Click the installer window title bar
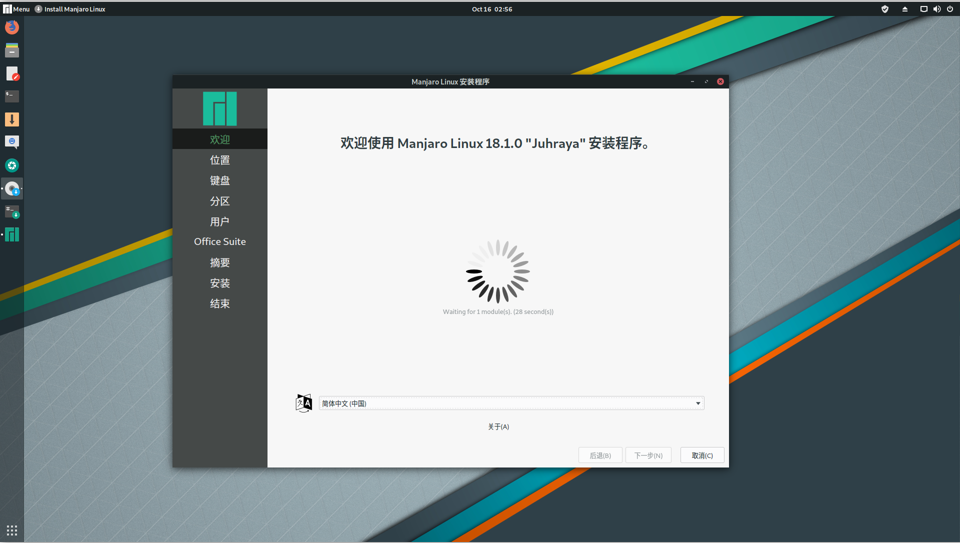The height and width of the screenshot is (543, 960). (x=451, y=81)
